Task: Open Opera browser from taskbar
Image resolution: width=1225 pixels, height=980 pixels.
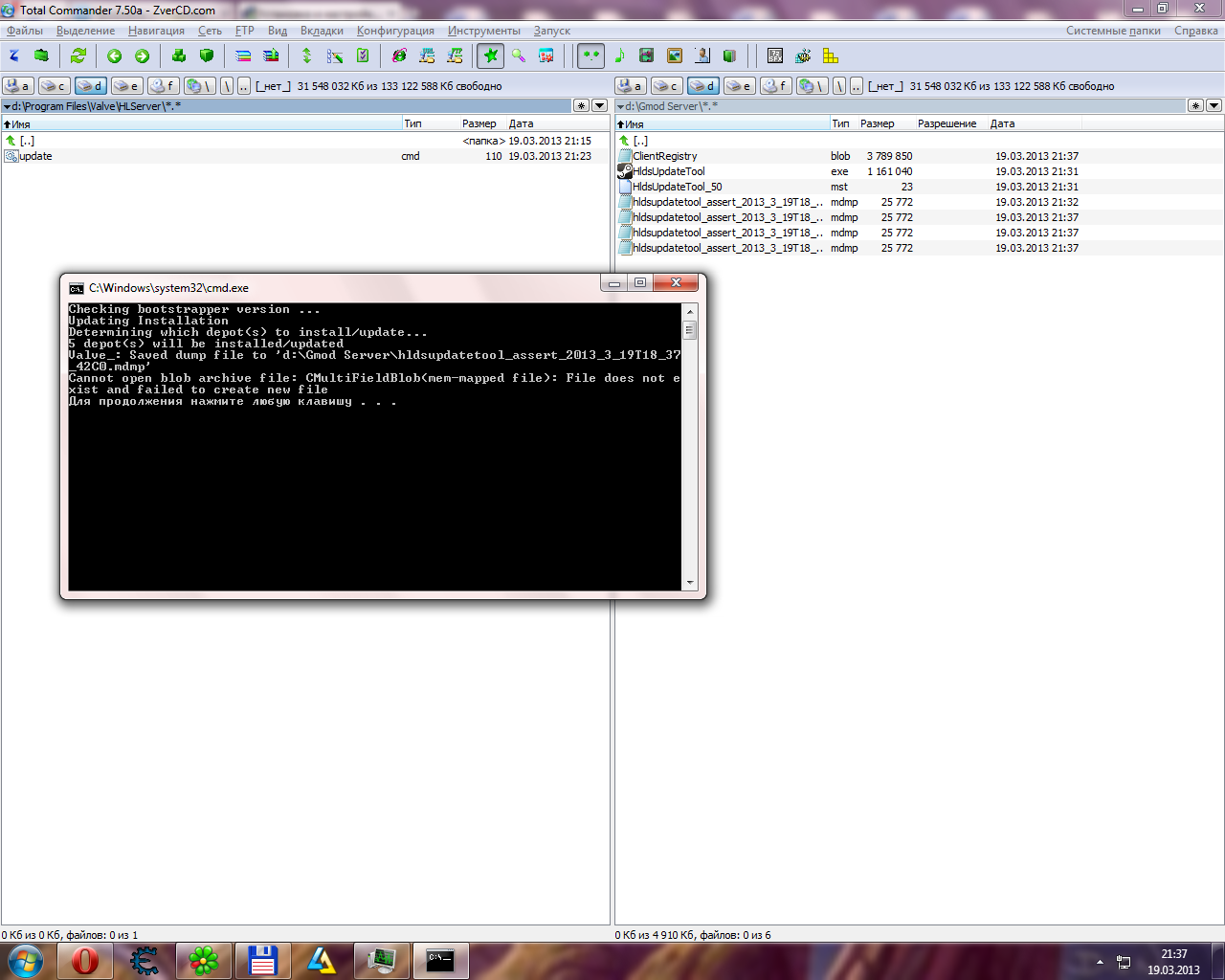Action: (85, 961)
